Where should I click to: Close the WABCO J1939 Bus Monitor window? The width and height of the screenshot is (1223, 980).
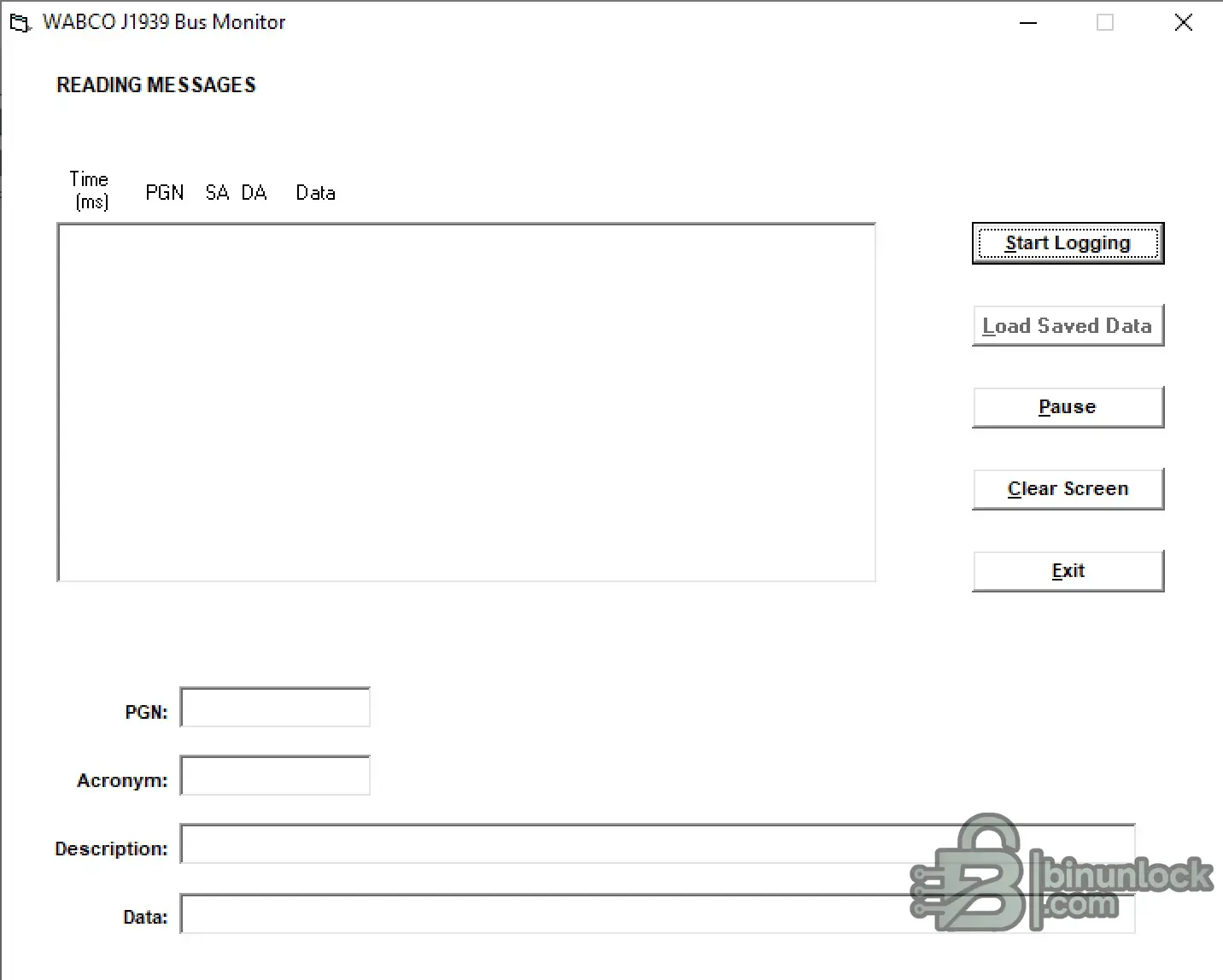coord(1183,23)
